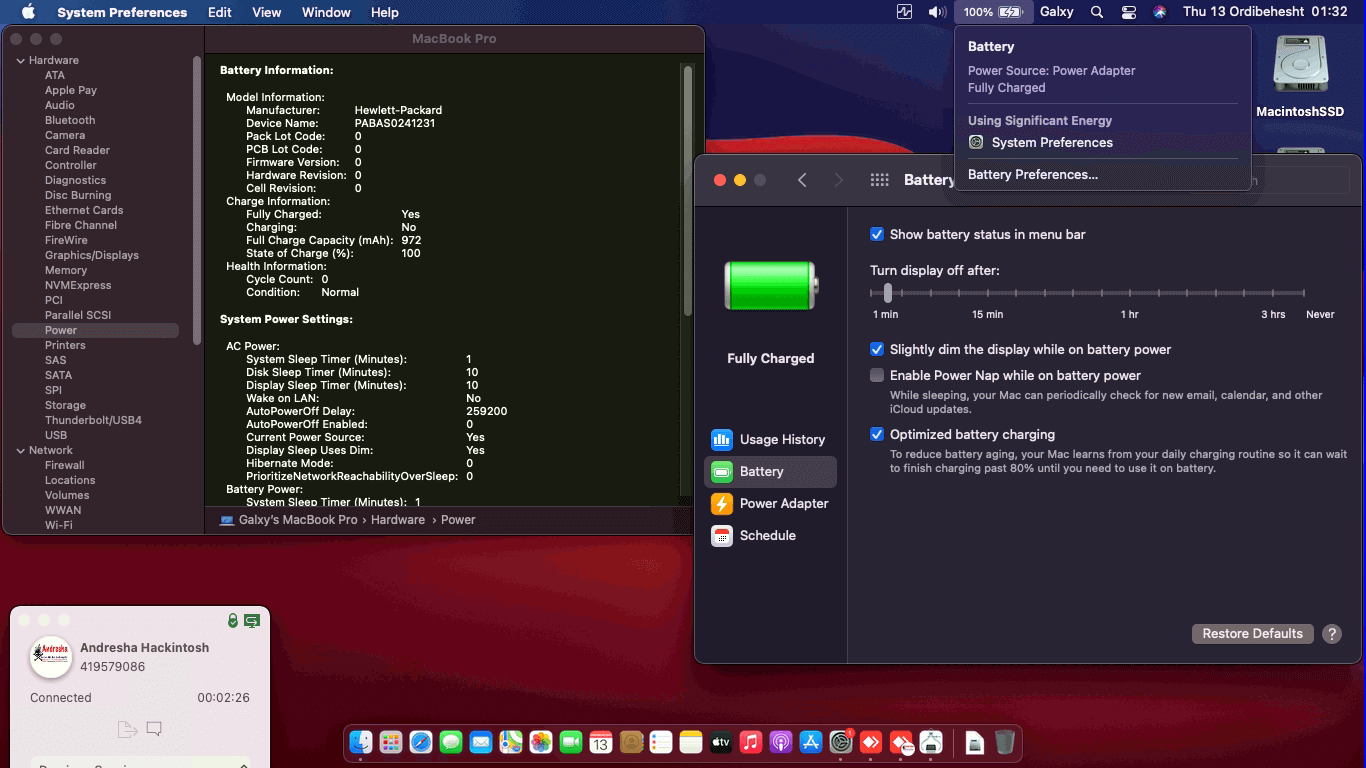Open the Mail app in dock
1366x768 pixels.
481,742
